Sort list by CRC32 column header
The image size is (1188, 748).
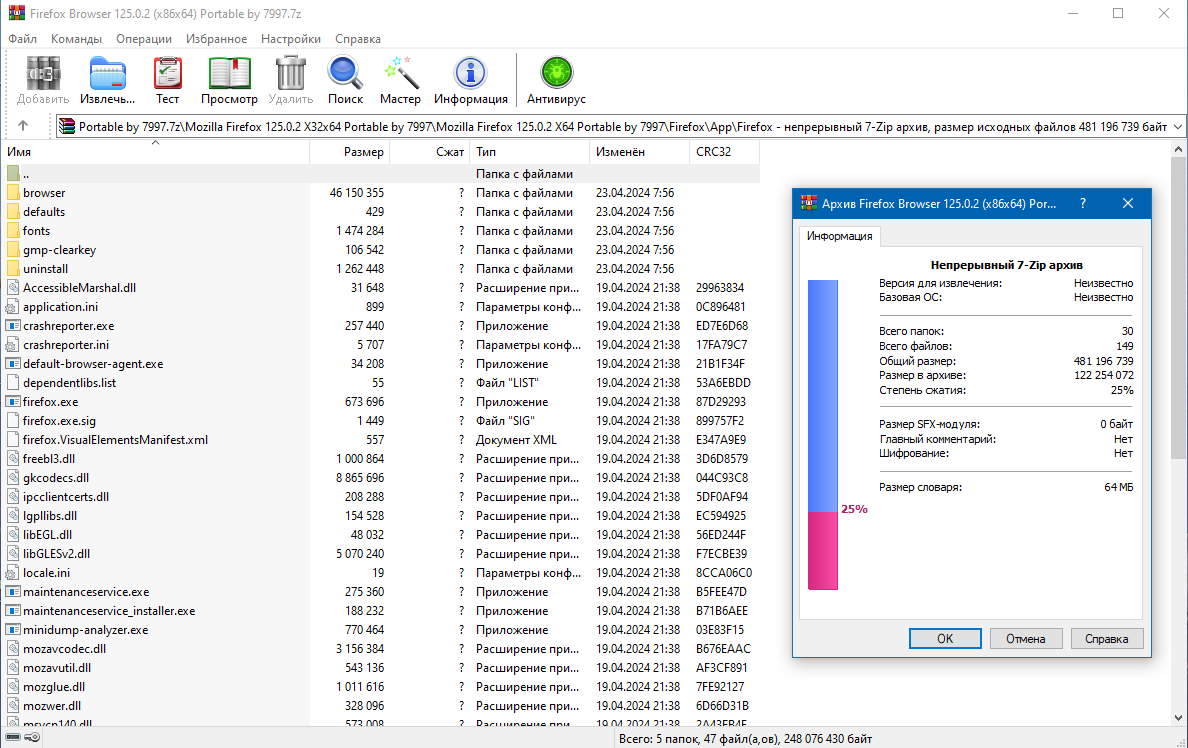tap(724, 152)
